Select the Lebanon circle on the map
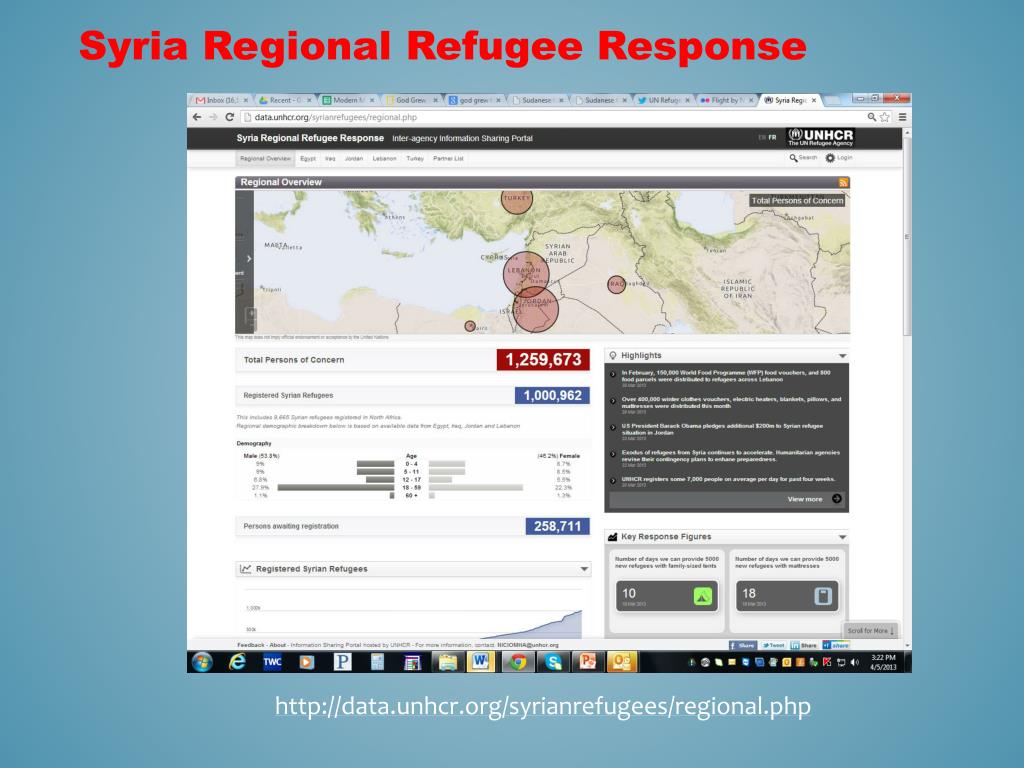Image resolution: width=1024 pixels, height=768 pixels. click(526, 274)
